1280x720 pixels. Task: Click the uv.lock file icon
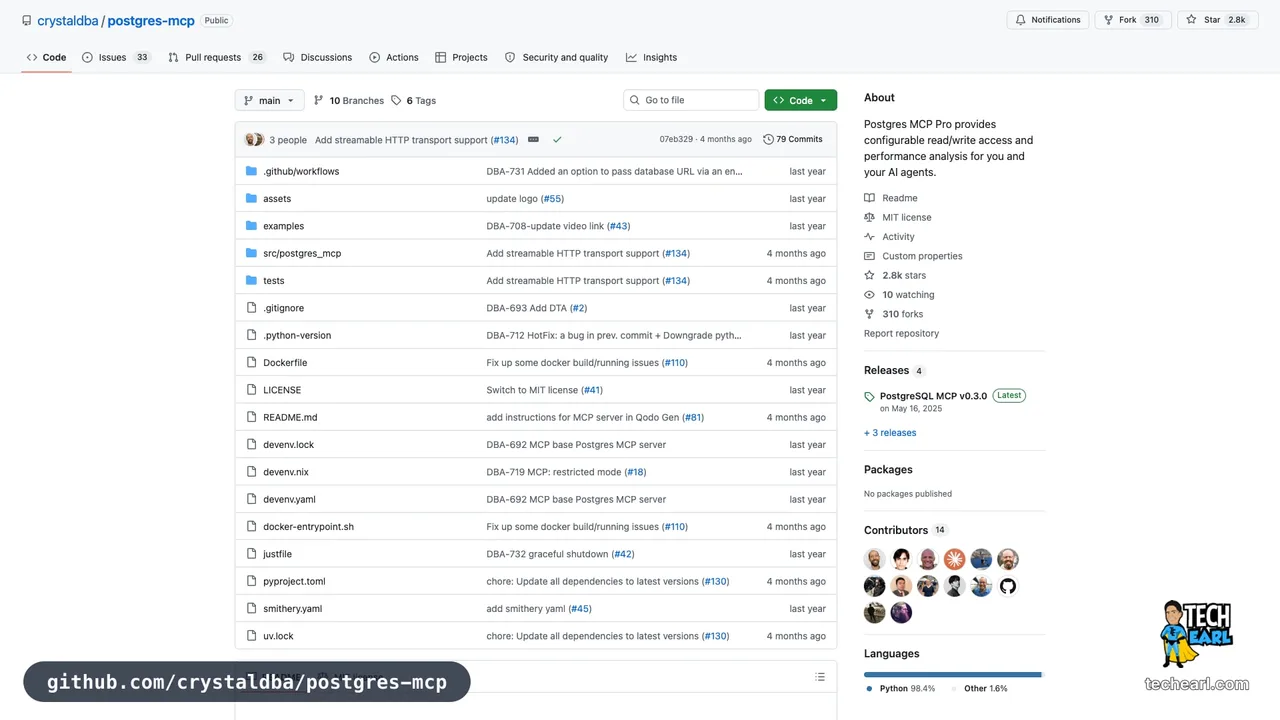pos(251,635)
